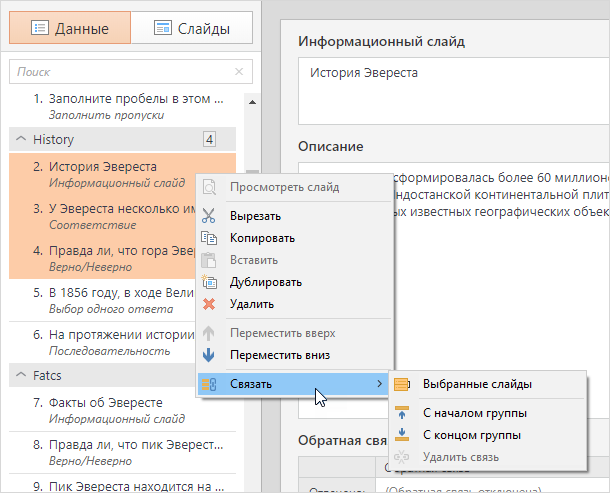
Task: Click the Удалить связь broken-link icon
Action: click(x=402, y=457)
